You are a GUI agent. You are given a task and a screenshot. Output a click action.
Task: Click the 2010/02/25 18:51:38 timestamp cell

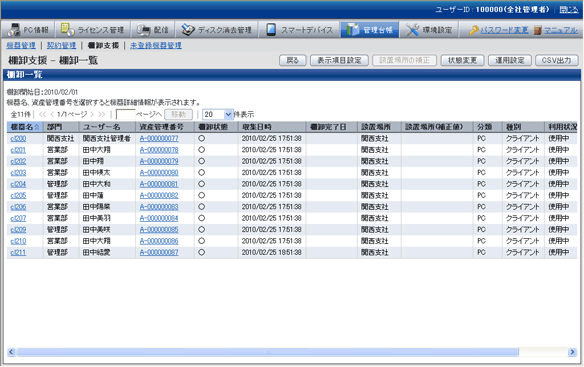(x=272, y=253)
